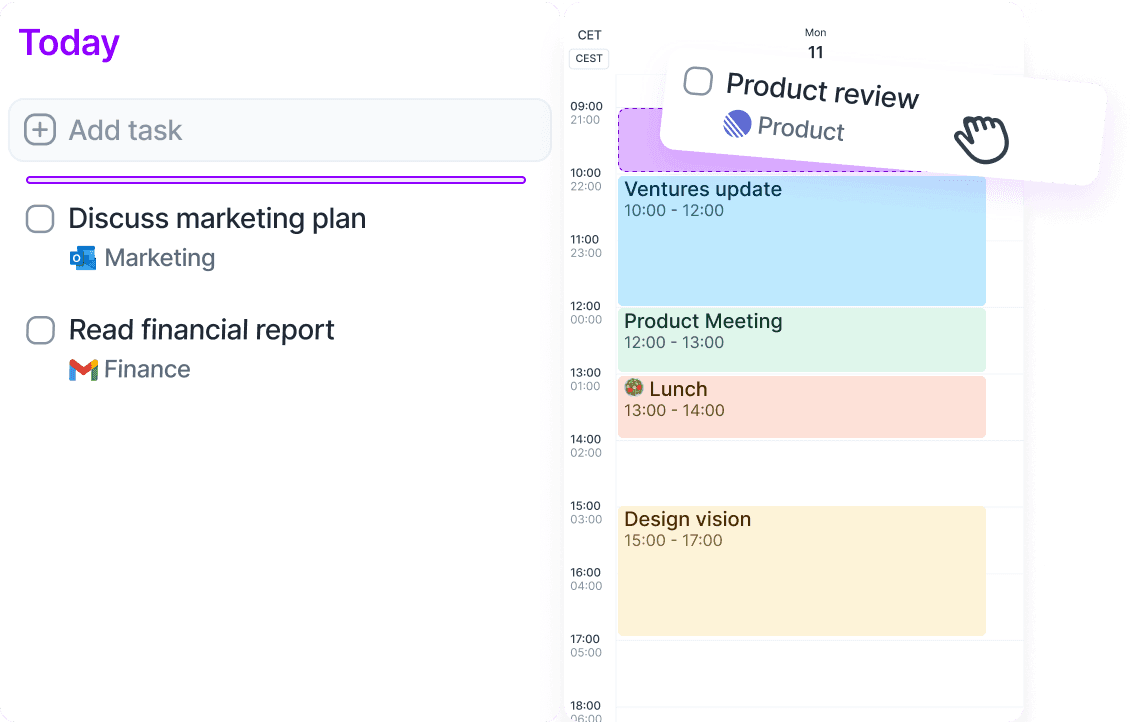The image size is (1132, 722).
Task: Check off the Discuss marketing plan task
Action: click(40, 218)
